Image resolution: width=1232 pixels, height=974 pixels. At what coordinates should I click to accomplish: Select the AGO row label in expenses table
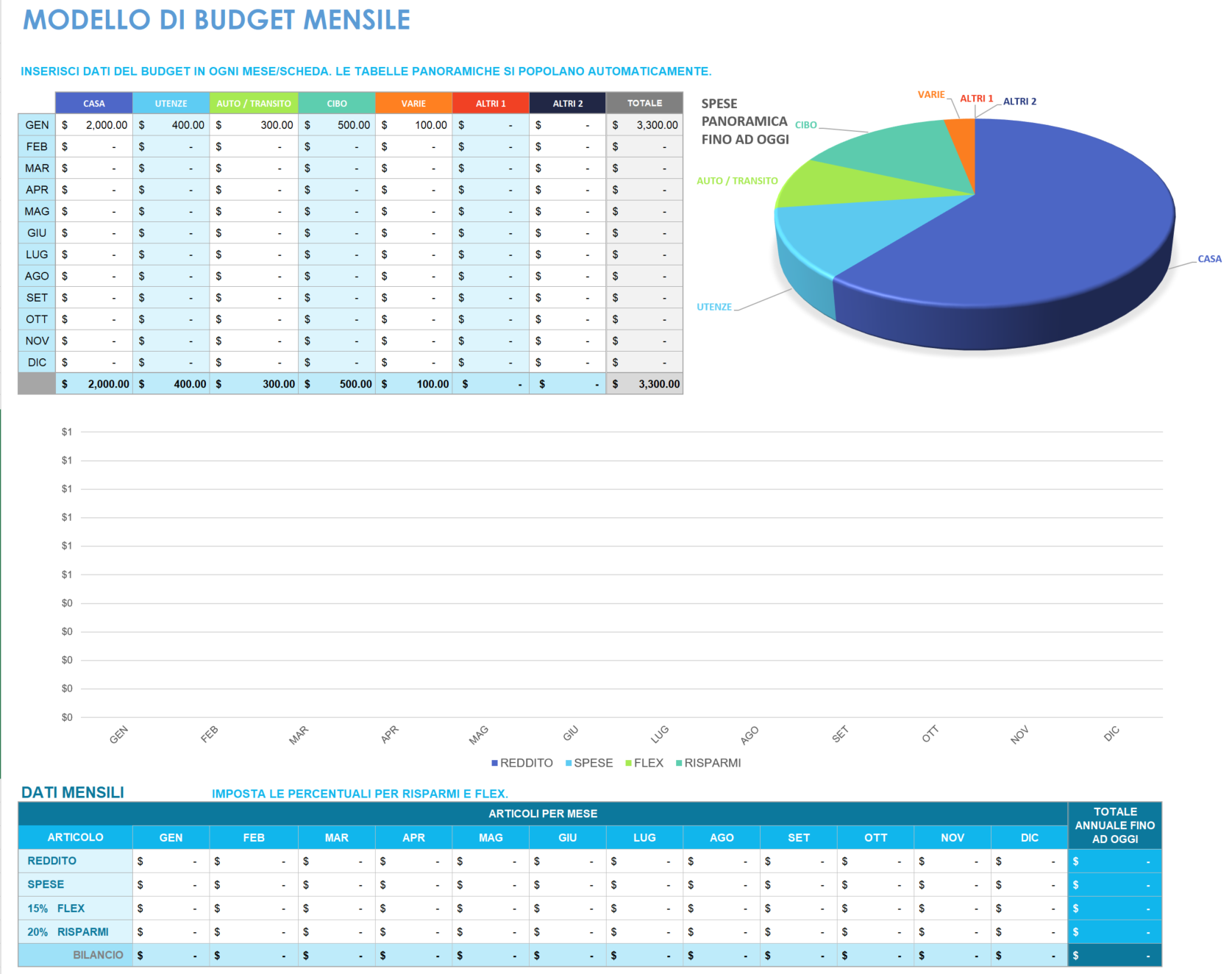pos(37,276)
